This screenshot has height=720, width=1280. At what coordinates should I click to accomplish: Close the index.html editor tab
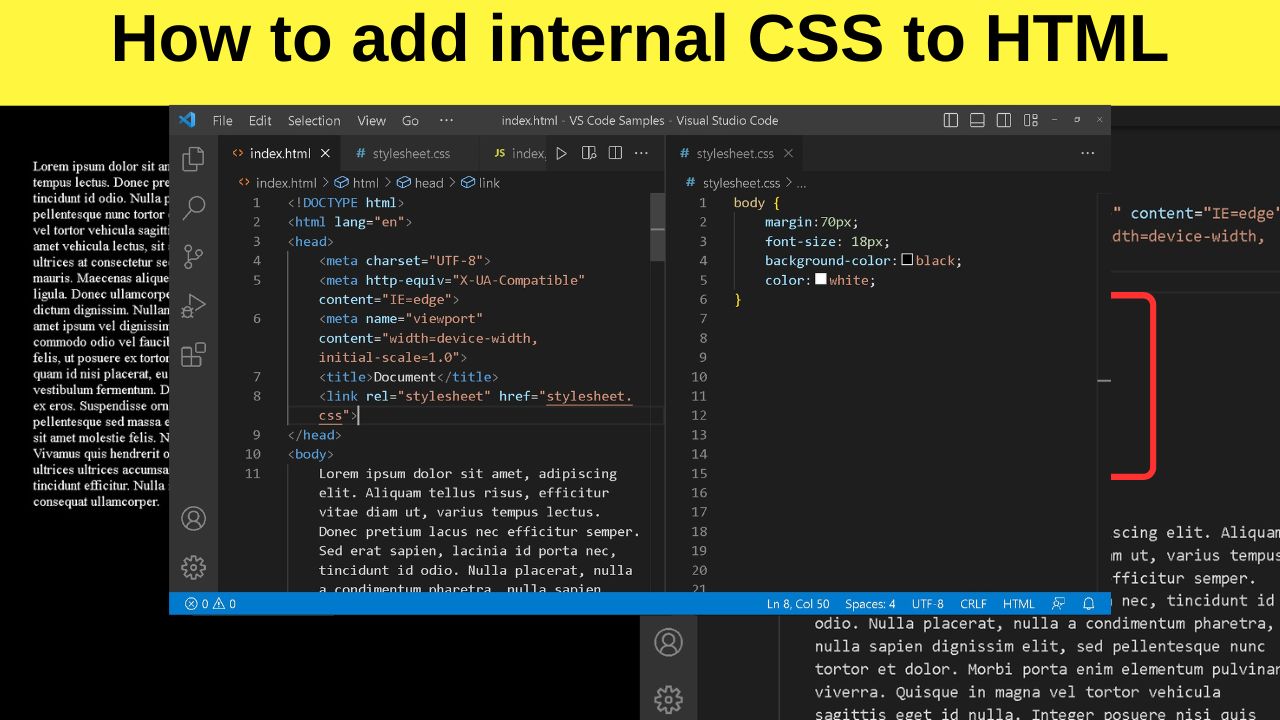325,154
